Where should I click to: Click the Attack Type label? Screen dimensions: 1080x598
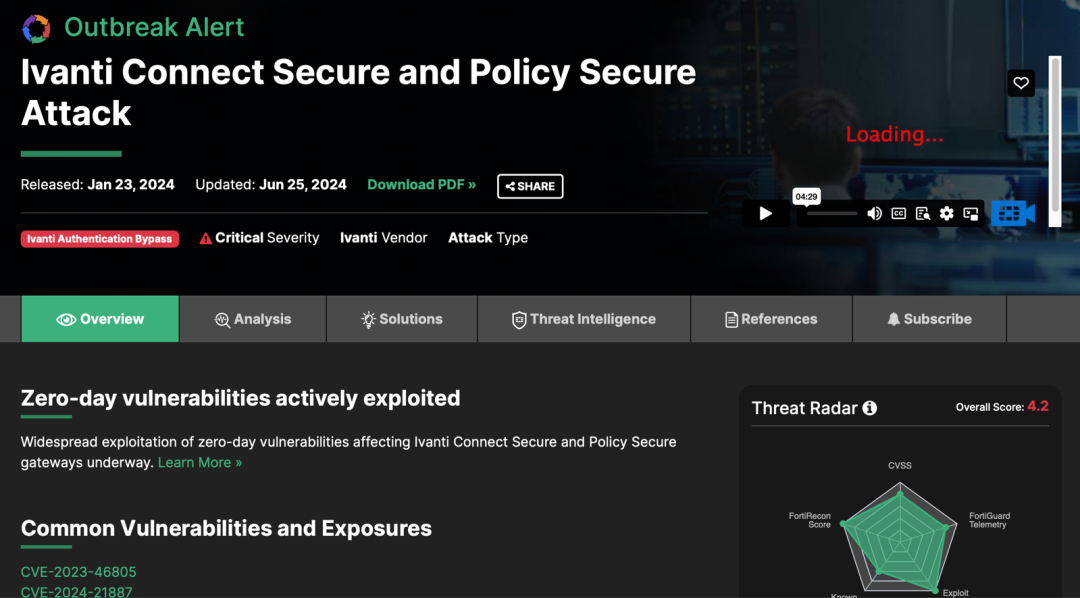point(488,238)
